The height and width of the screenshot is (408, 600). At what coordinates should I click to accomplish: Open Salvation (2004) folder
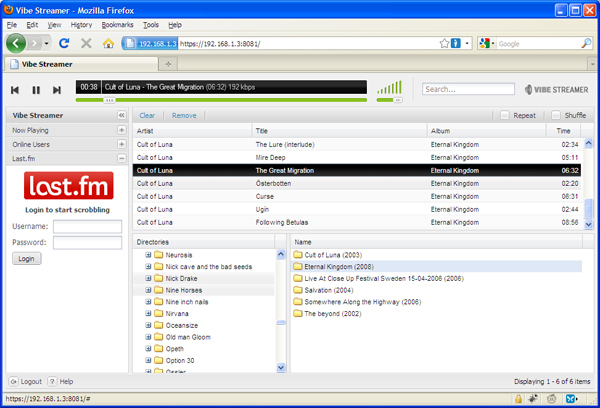(x=323, y=290)
